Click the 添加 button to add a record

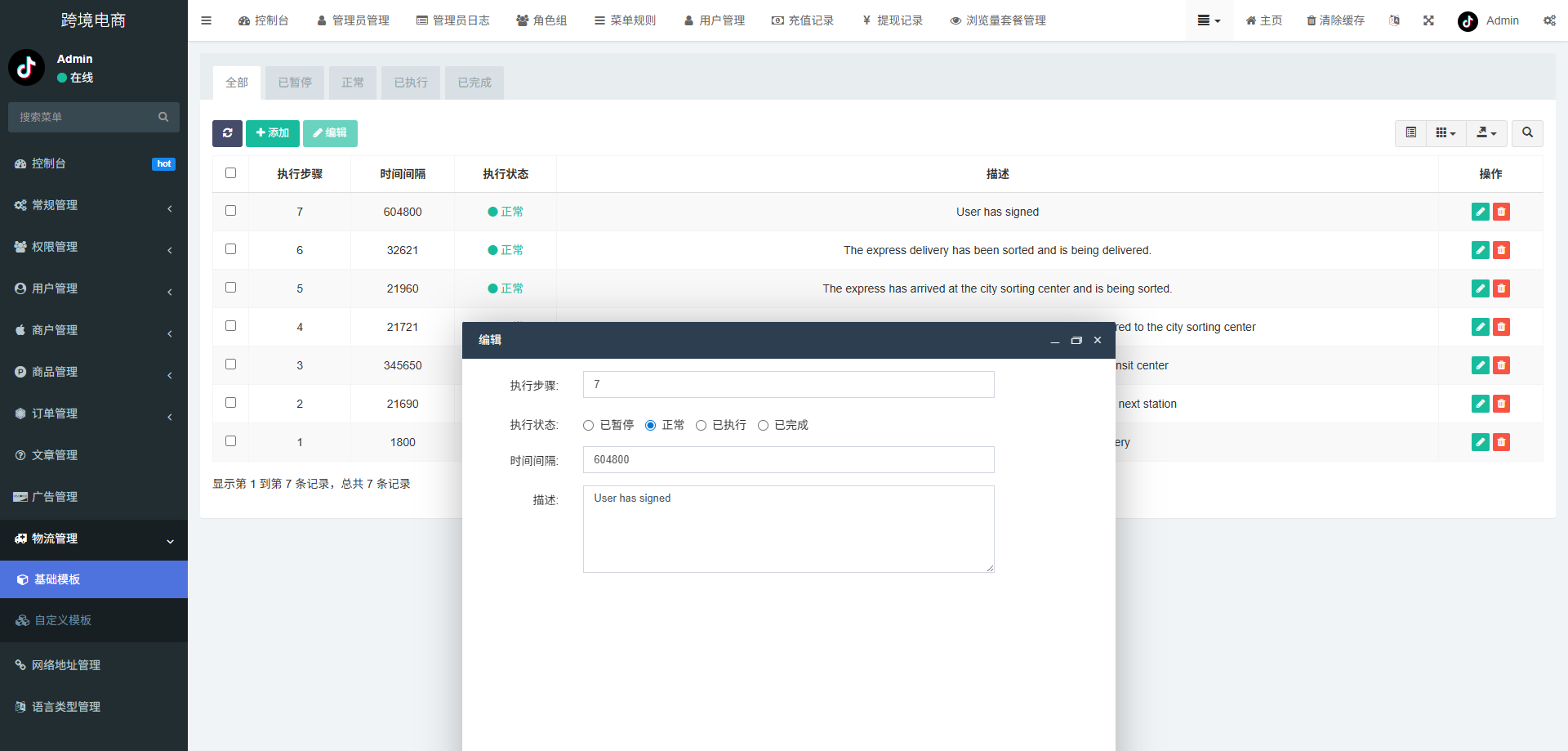click(272, 133)
